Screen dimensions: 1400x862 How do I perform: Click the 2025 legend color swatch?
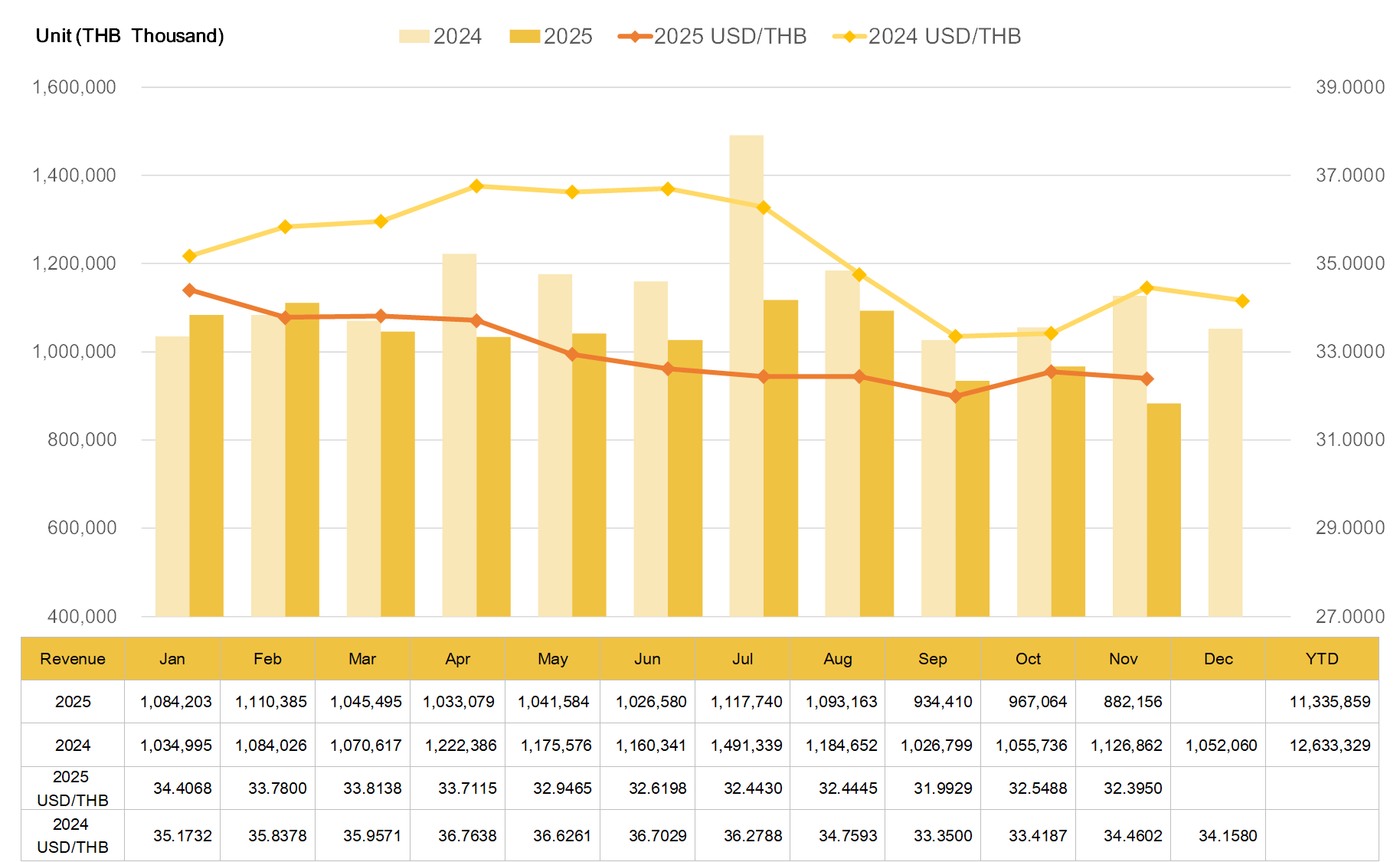point(525,37)
